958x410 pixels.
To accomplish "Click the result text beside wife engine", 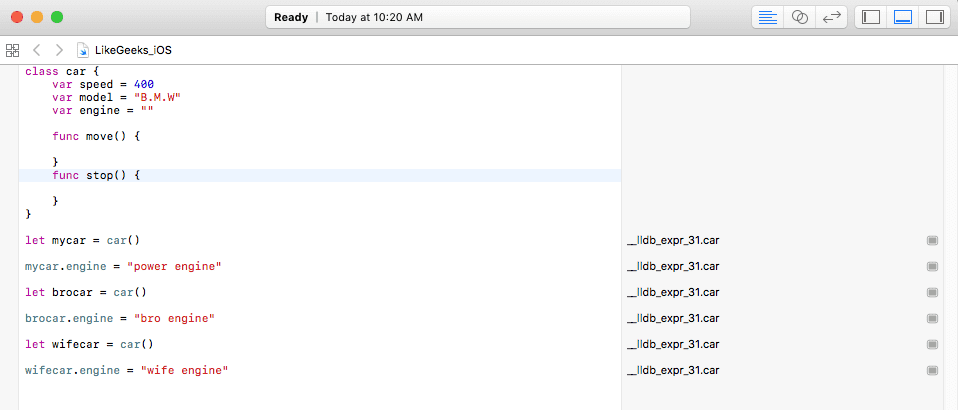I will [673, 370].
